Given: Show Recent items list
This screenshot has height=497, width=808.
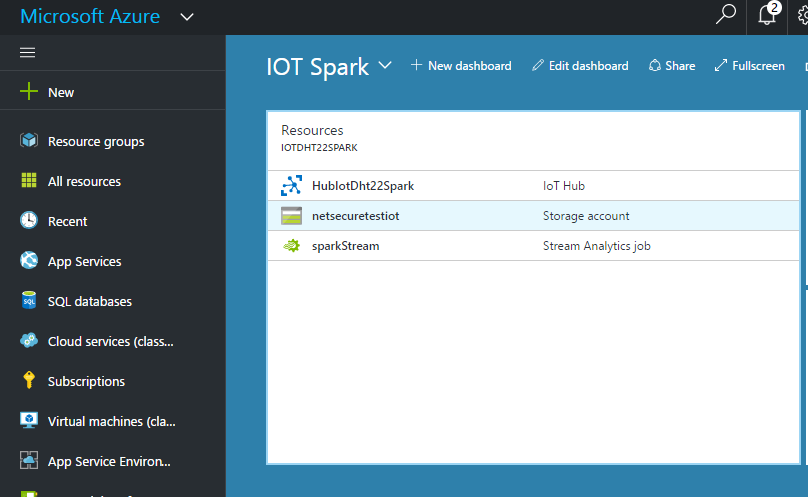Looking at the screenshot, I should (68, 222).
